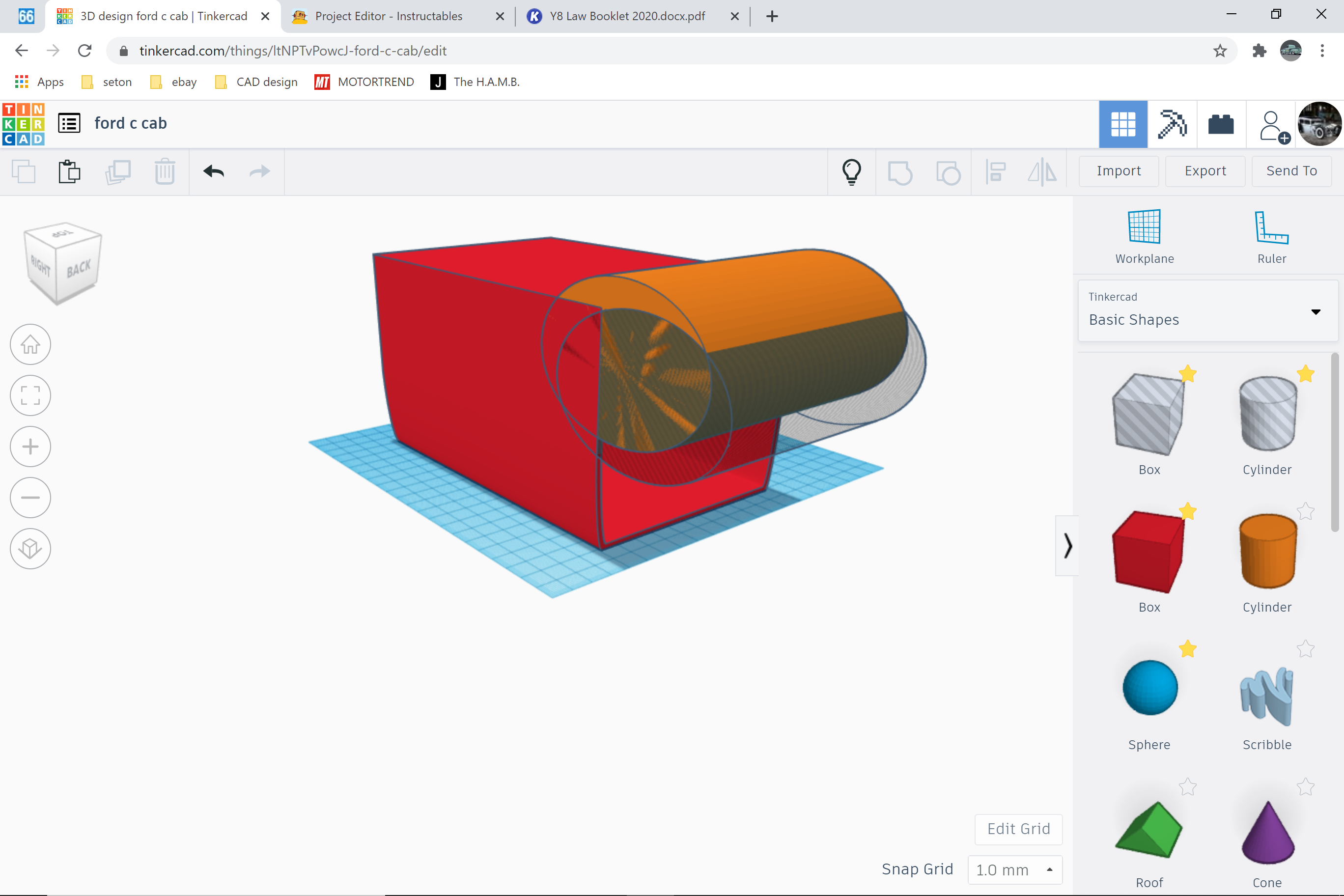Open The H.A.M.B. bookmark

pyautogui.click(x=475, y=82)
